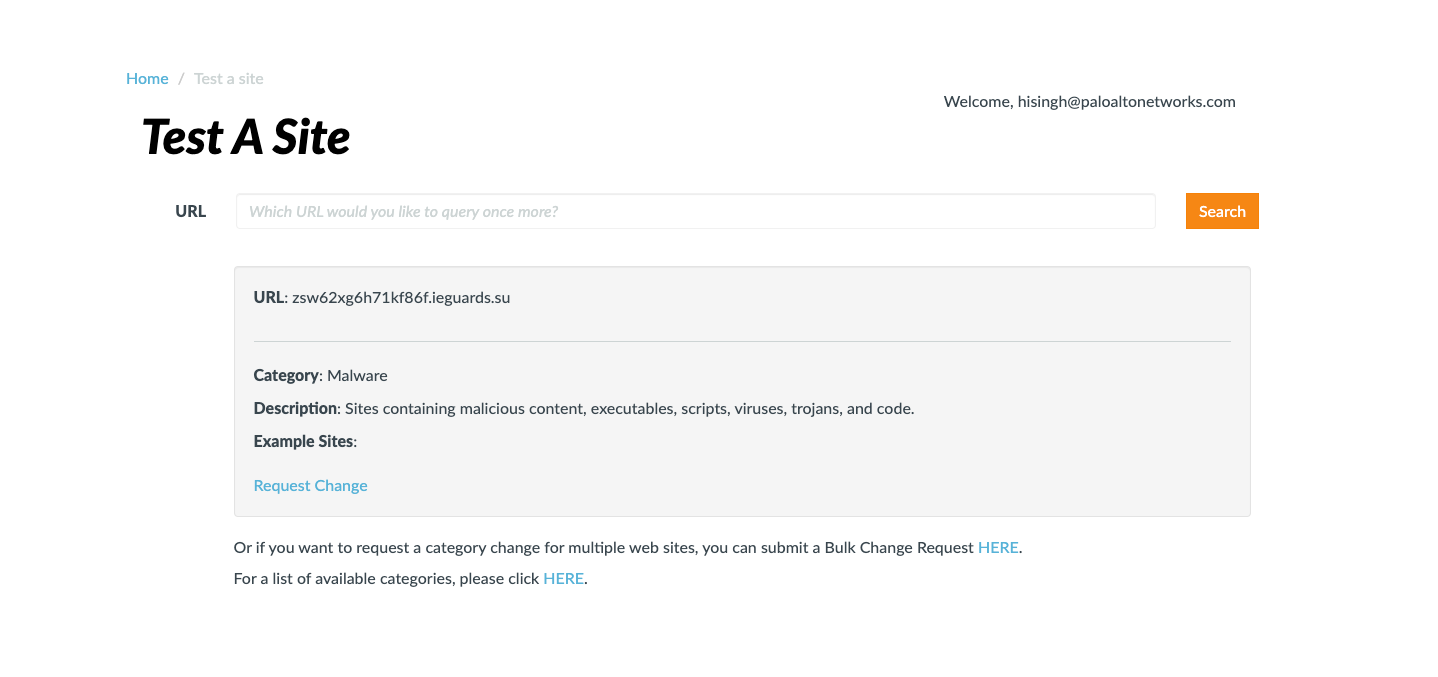This screenshot has width=1438, height=677.
Task: Click the Home breadcrumb link
Action: (x=147, y=78)
